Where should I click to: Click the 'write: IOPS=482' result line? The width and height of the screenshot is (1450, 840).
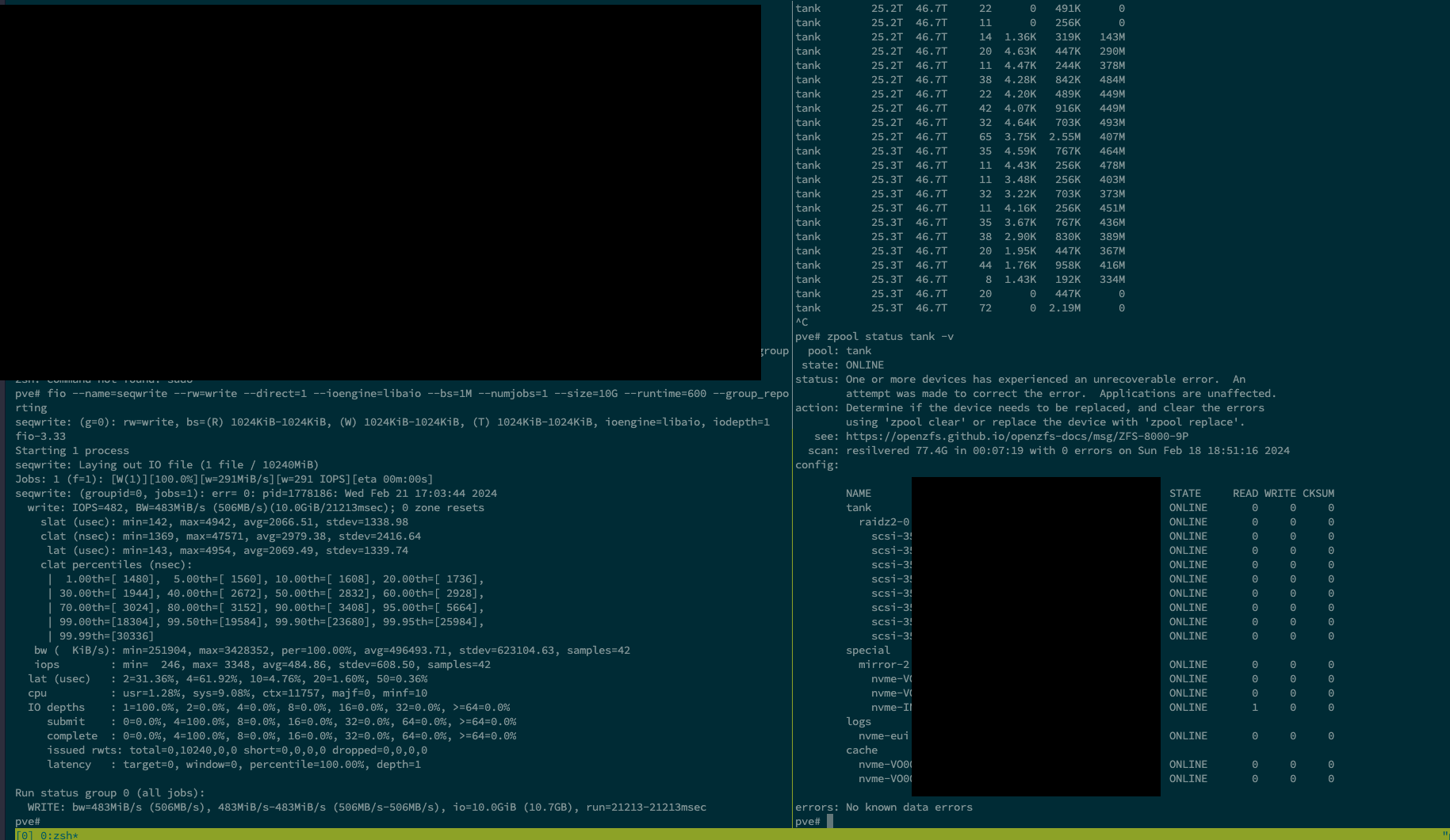tap(256, 507)
